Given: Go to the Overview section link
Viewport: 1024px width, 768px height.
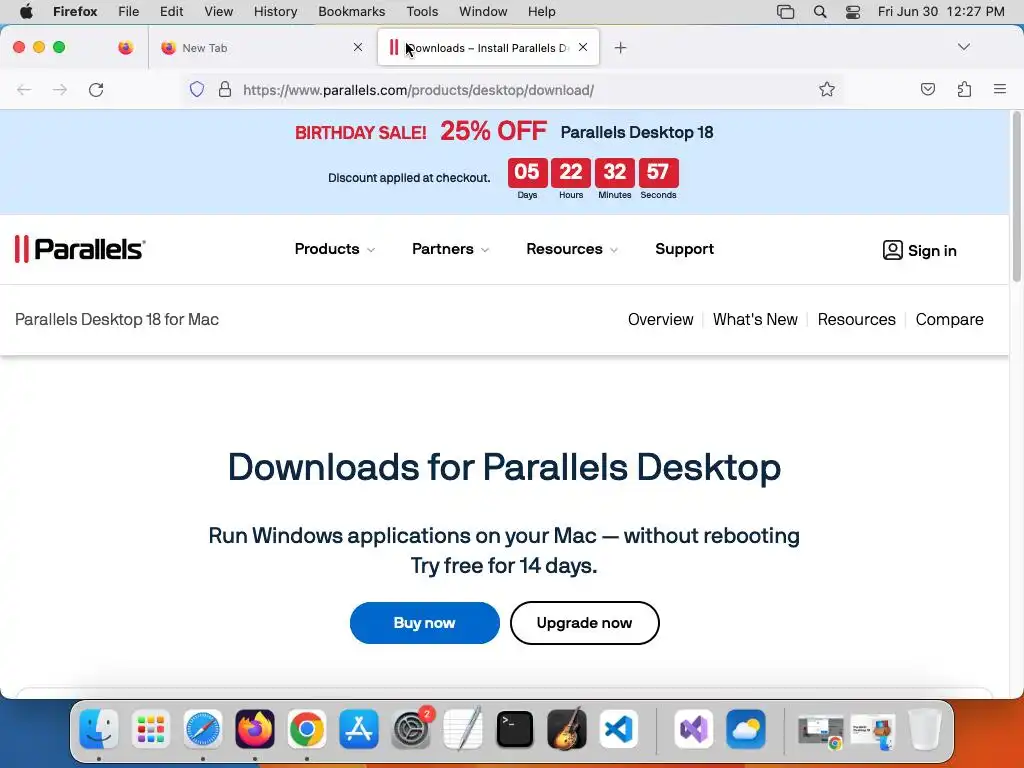Looking at the screenshot, I should 660,319.
